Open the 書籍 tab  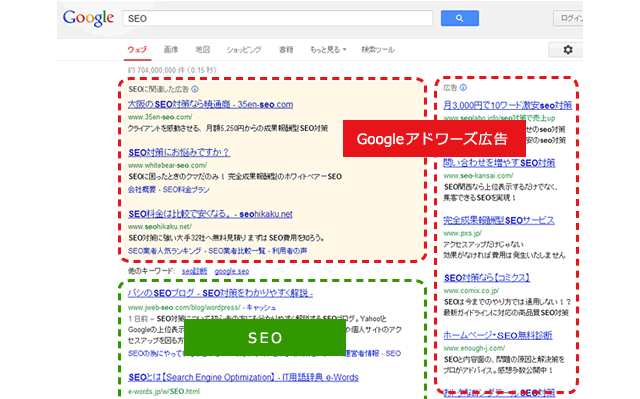286,50
